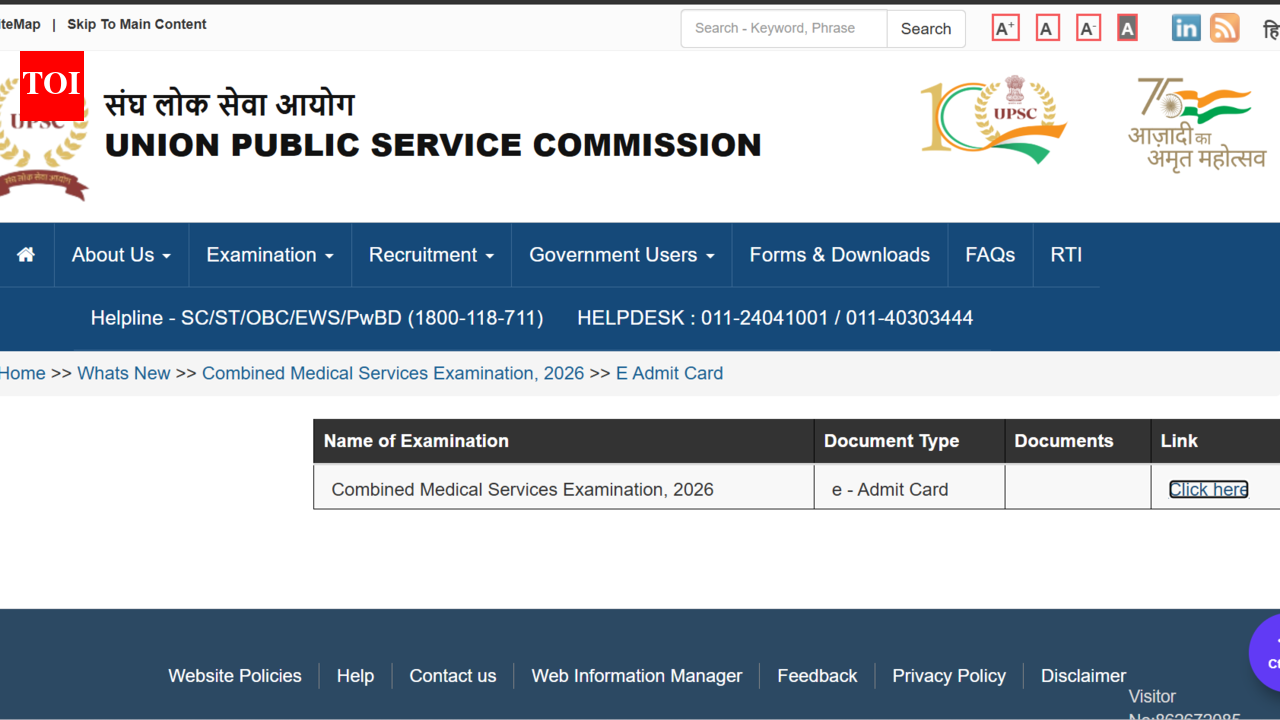Open Web Information Manager footer link

(x=637, y=676)
